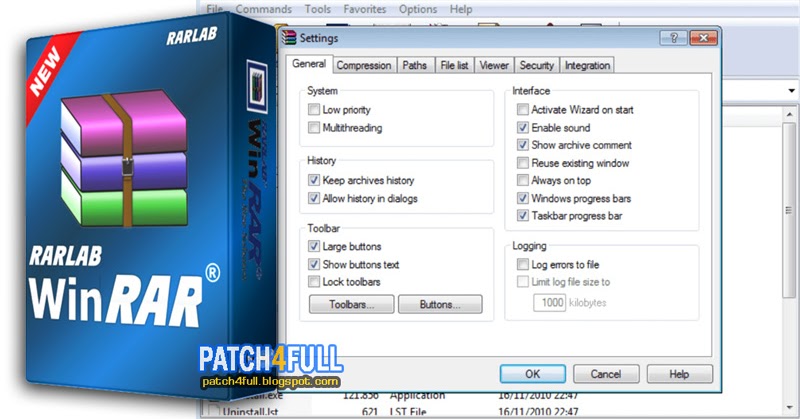This screenshot has height=419, width=800.
Task: Open Help from Settings dialog
Action: pyautogui.click(x=679, y=374)
